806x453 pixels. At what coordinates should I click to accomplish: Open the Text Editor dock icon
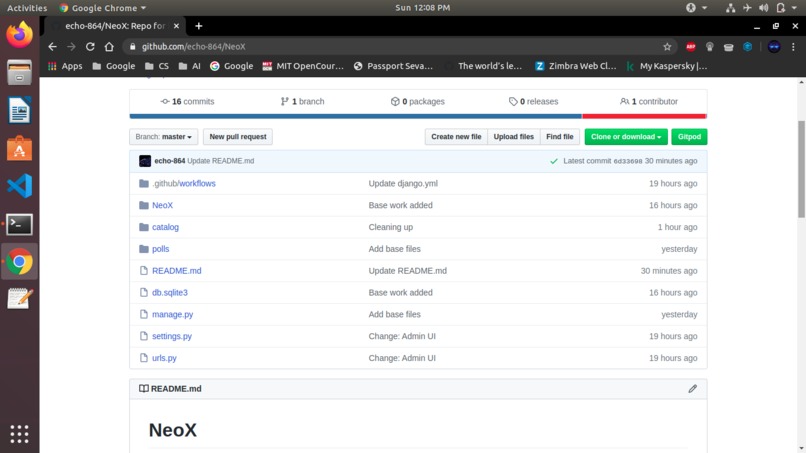pyautogui.click(x=20, y=299)
